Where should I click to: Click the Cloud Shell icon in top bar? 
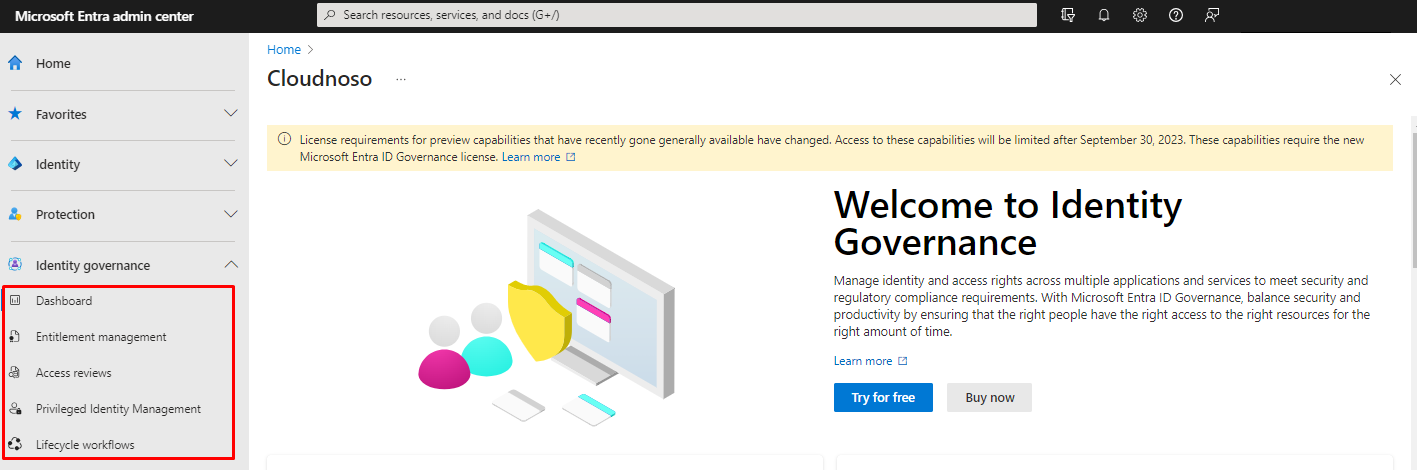(x=1068, y=15)
